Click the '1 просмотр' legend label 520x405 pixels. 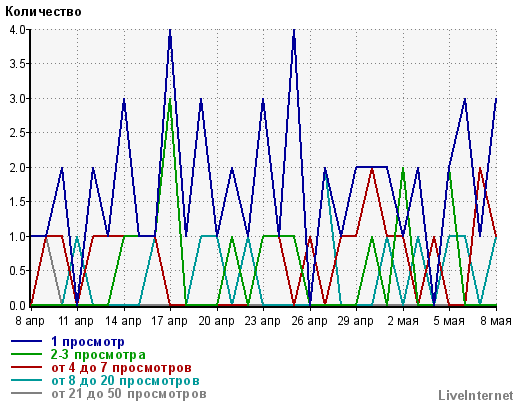[88, 342]
